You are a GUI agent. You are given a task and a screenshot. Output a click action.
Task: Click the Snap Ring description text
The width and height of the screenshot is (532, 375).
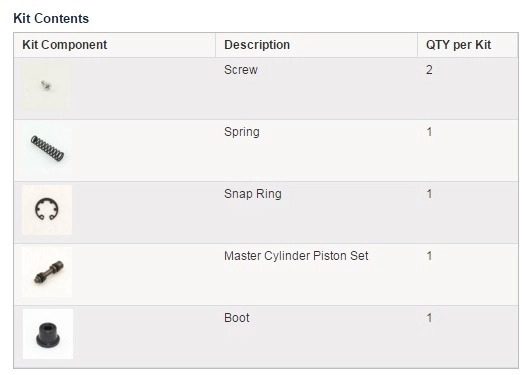(253, 194)
